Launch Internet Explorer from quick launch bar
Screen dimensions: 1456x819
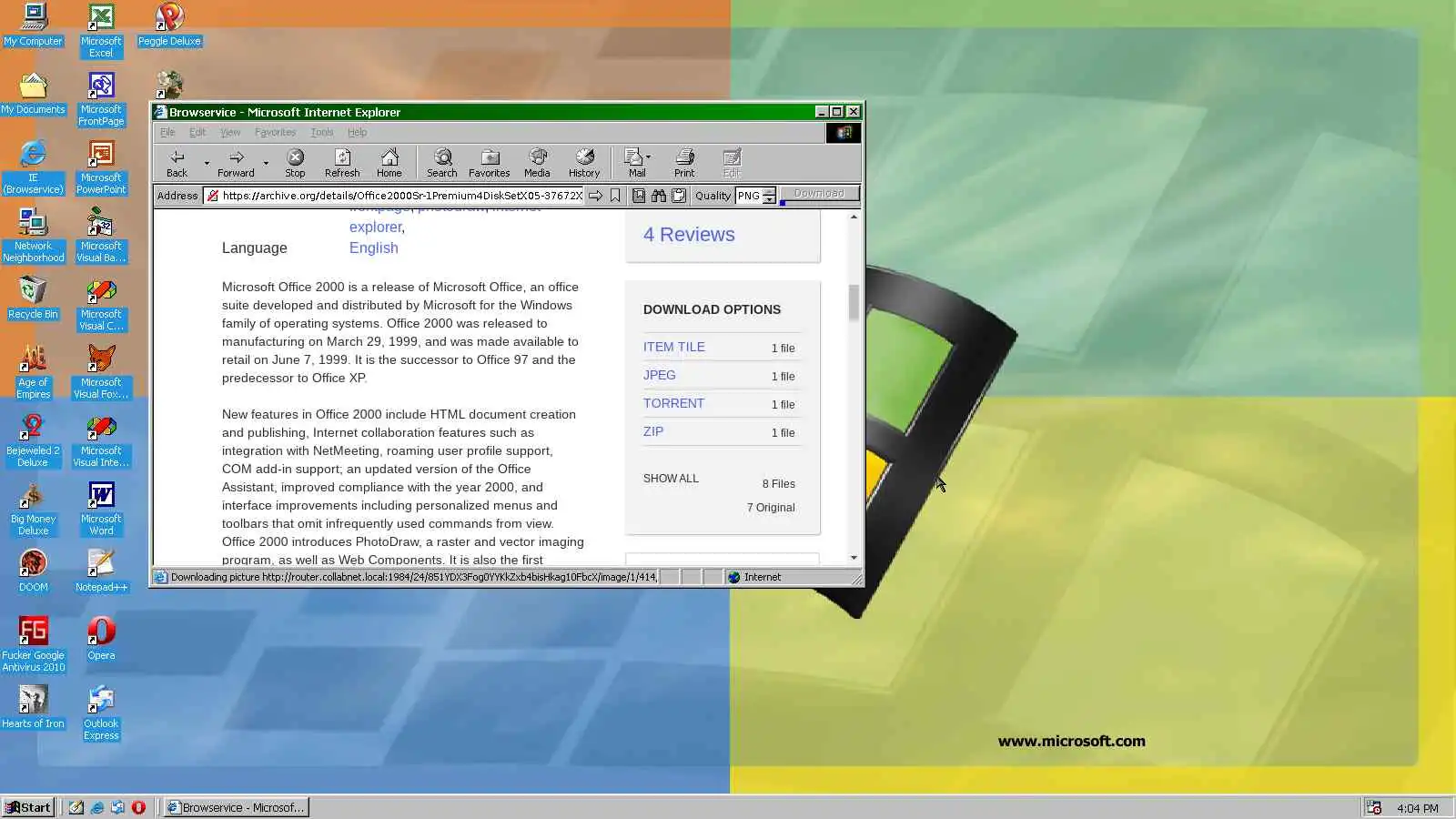[x=96, y=807]
